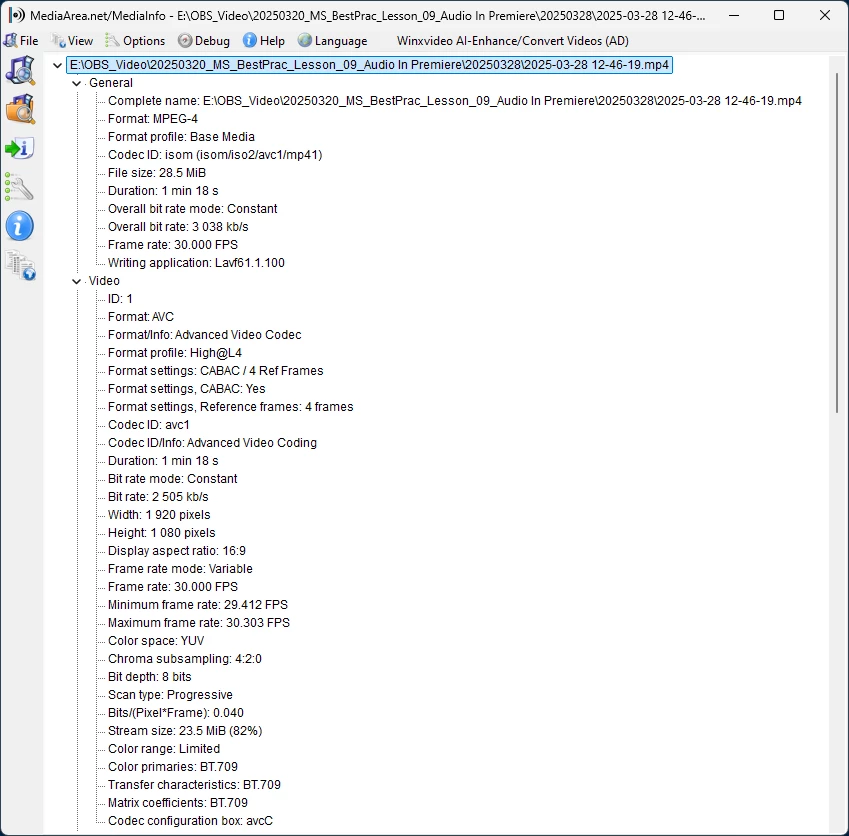
Task: Select 'Format settings, CABAC: Yes' row
Action: coord(187,389)
